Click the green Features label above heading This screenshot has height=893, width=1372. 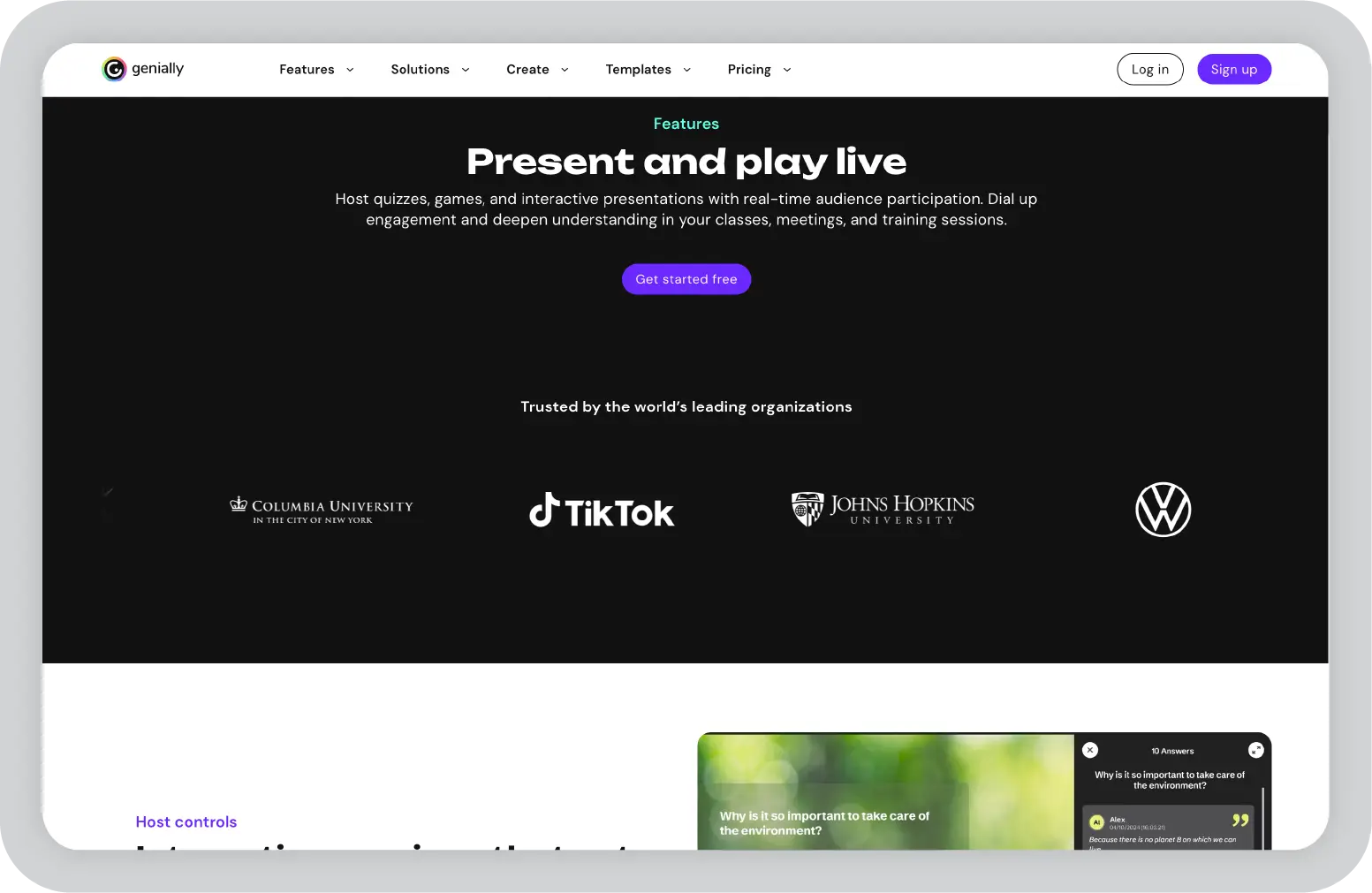(686, 124)
